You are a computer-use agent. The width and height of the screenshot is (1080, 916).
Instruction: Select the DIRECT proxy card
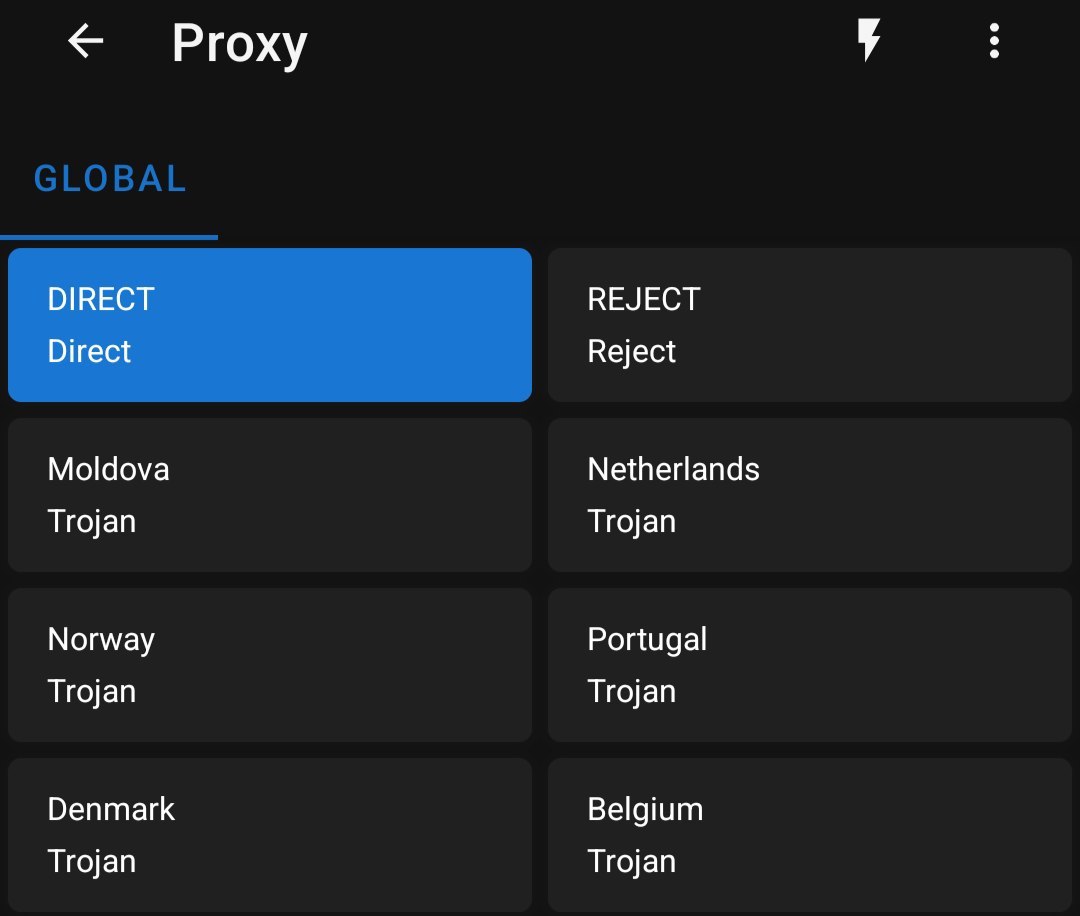(x=270, y=325)
